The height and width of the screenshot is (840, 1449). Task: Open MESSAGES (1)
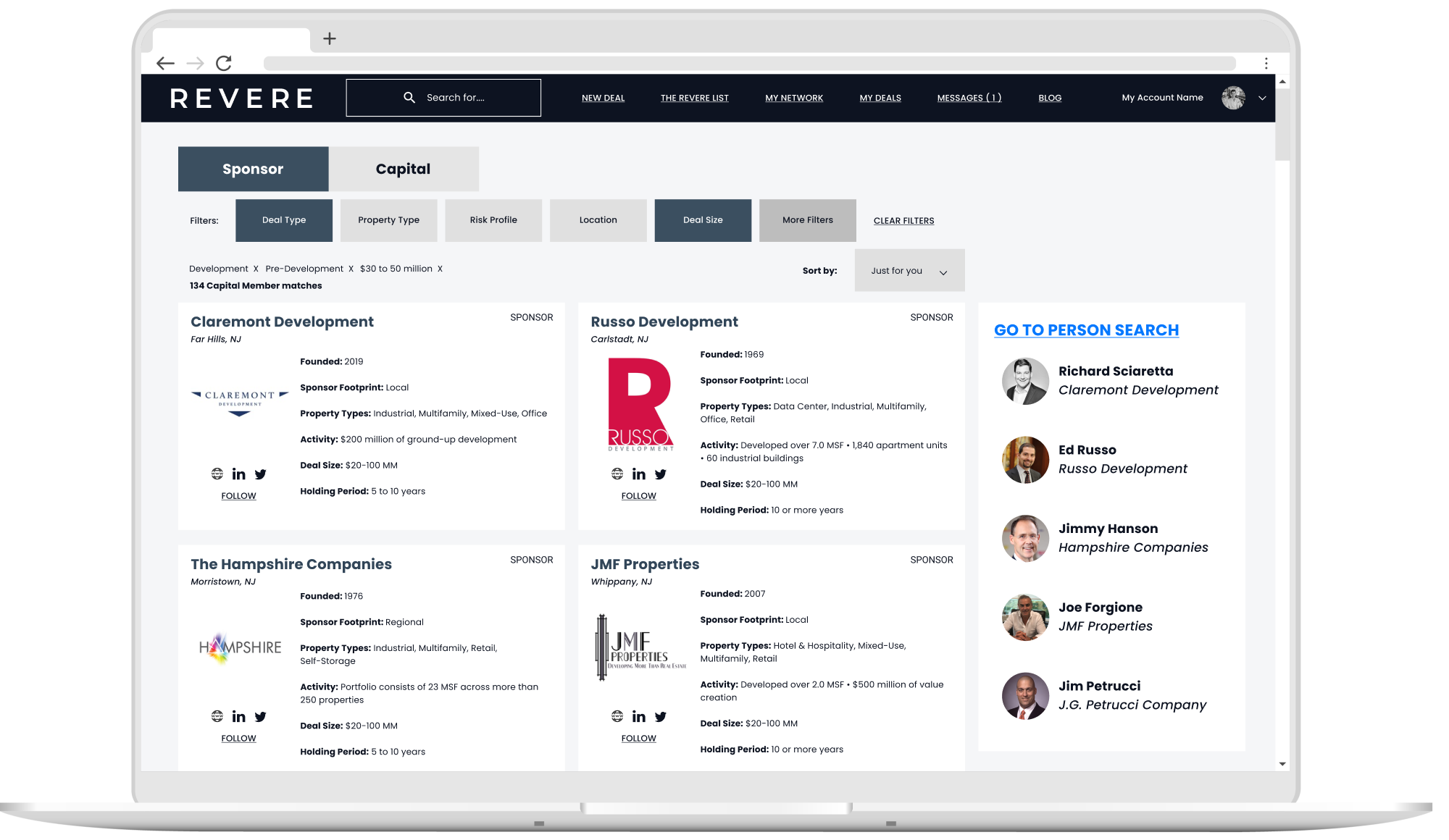(x=969, y=98)
